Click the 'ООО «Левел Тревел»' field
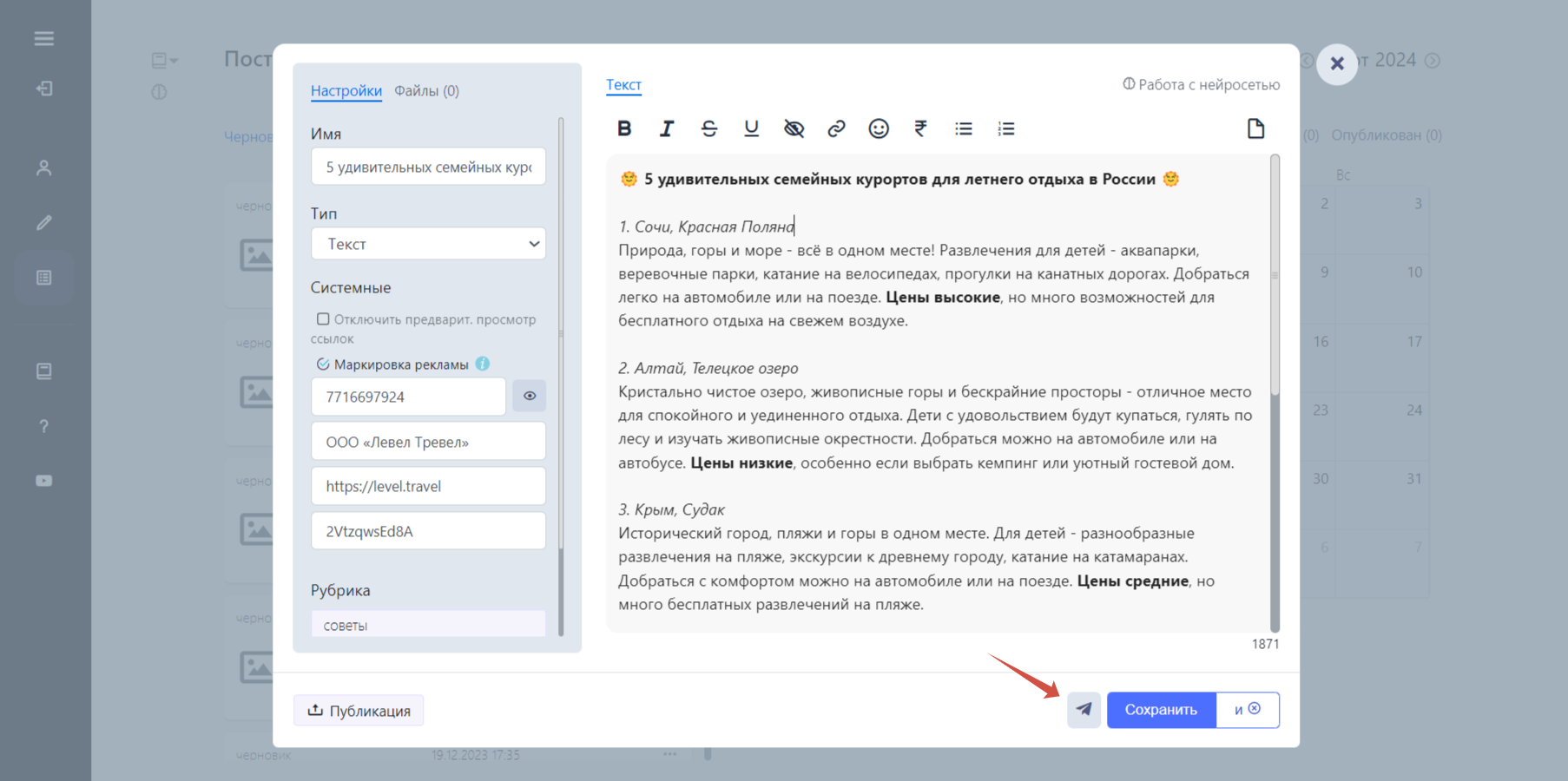This screenshot has width=1568, height=781. (428, 442)
